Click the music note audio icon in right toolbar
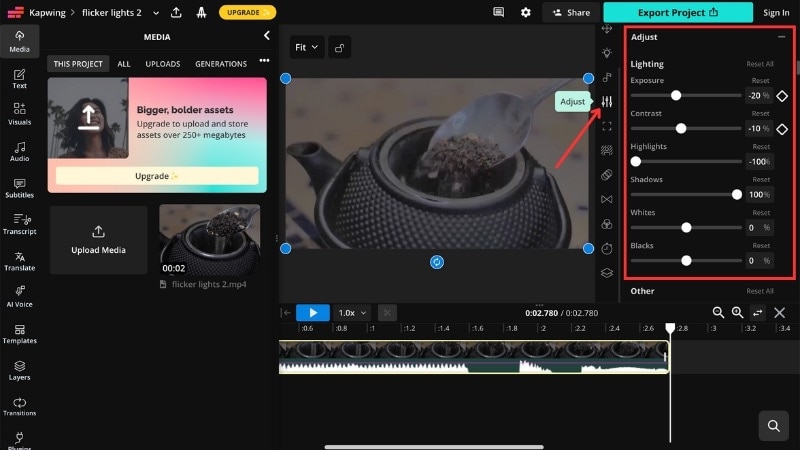The height and width of the screenshot is (450, 800). (x=607, y=77)
